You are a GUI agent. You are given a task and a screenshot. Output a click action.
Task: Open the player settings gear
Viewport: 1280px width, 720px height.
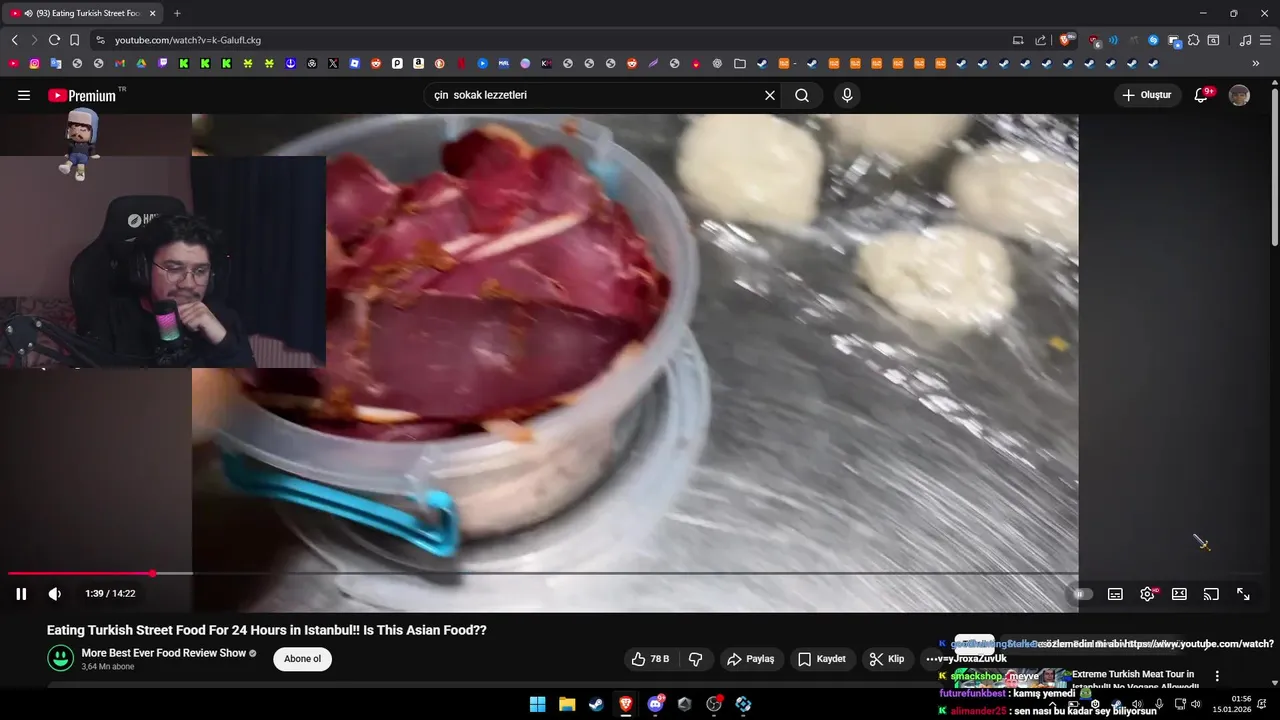[x=1147, y=594]
